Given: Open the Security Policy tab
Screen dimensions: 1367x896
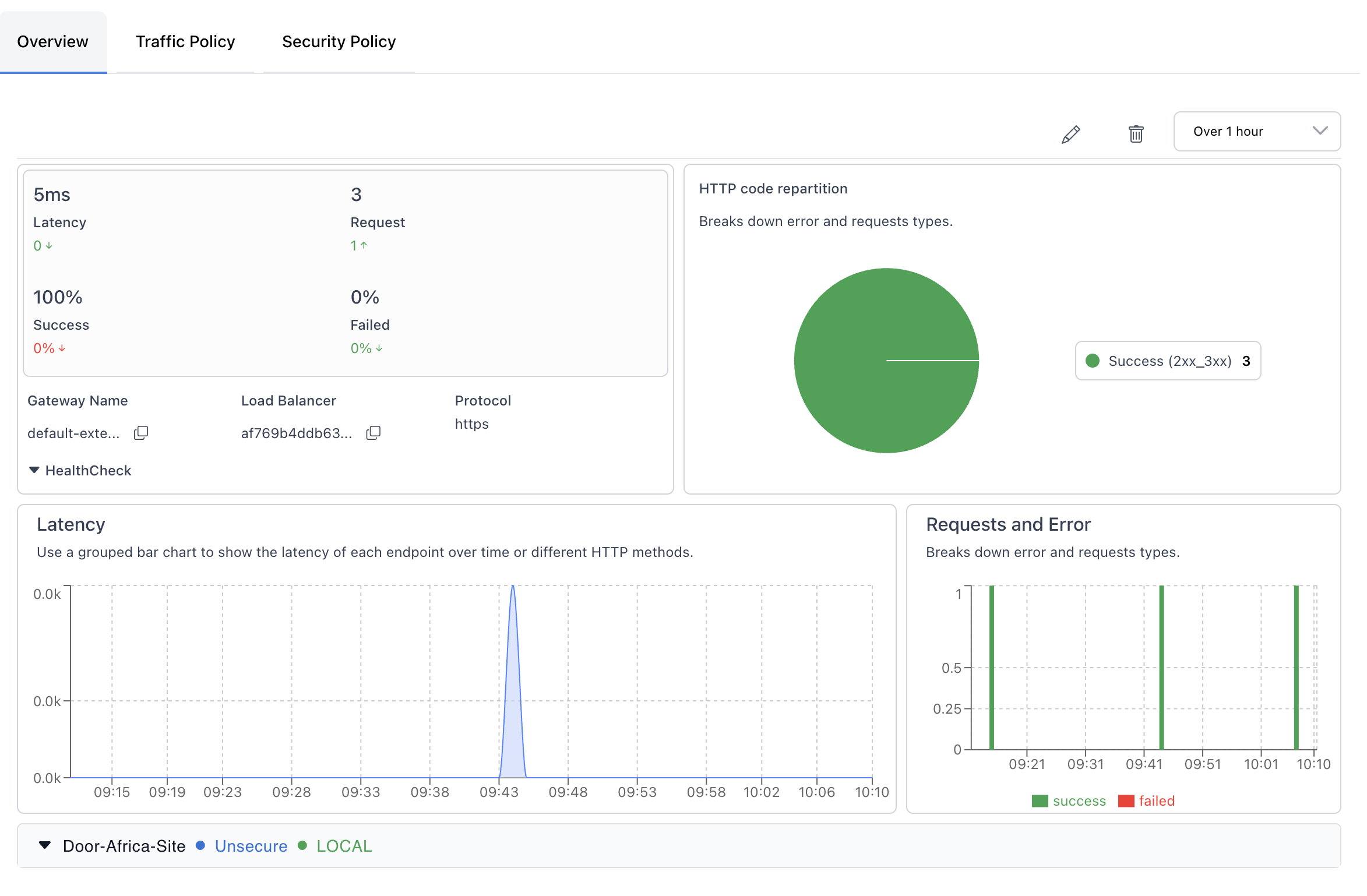Looking at the screenshot, I should [339, 42].
